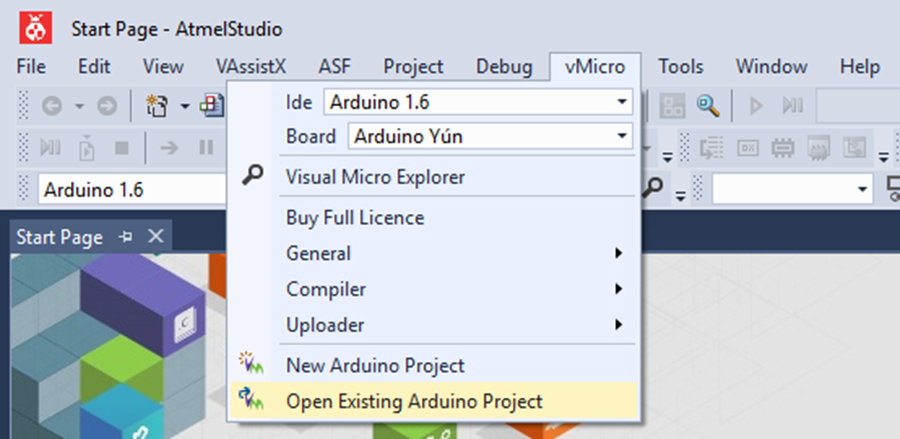Select Buy Full Licence
Viewport: 900px width, 439px height.
tap(355, 217)
